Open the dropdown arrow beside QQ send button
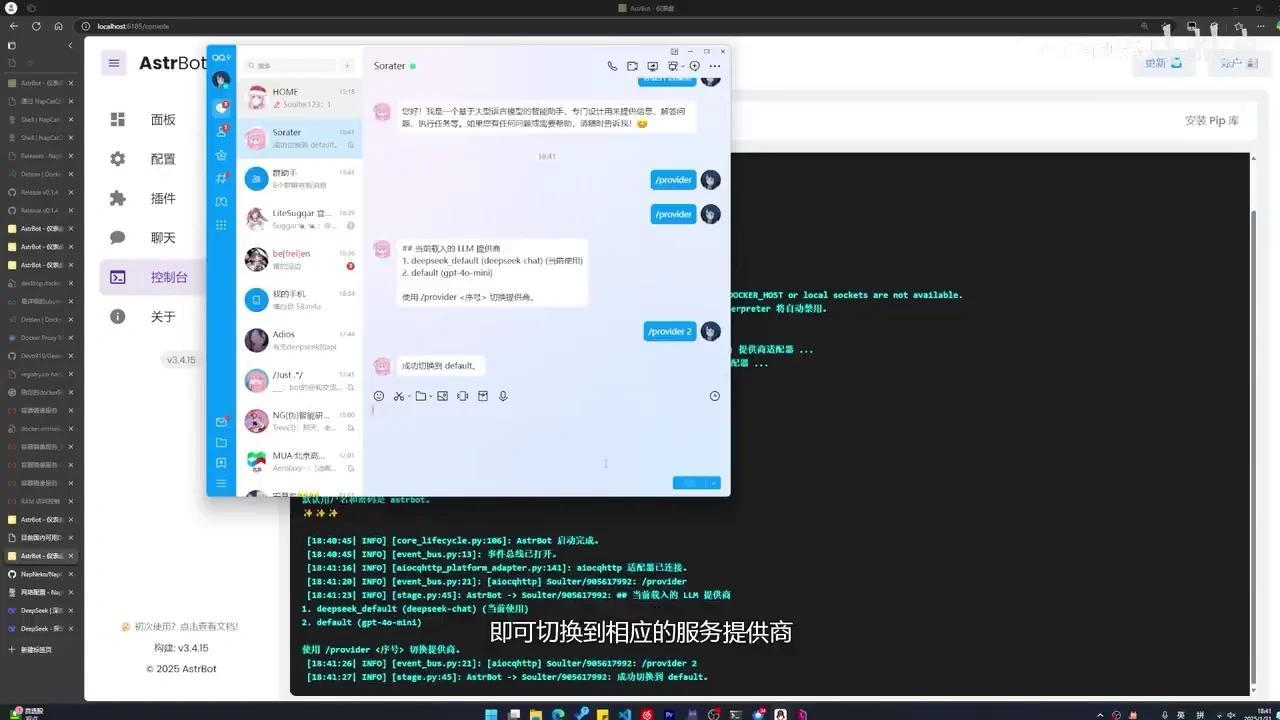The width and height of the screenshot is (1280, 720). pos(714,483)
